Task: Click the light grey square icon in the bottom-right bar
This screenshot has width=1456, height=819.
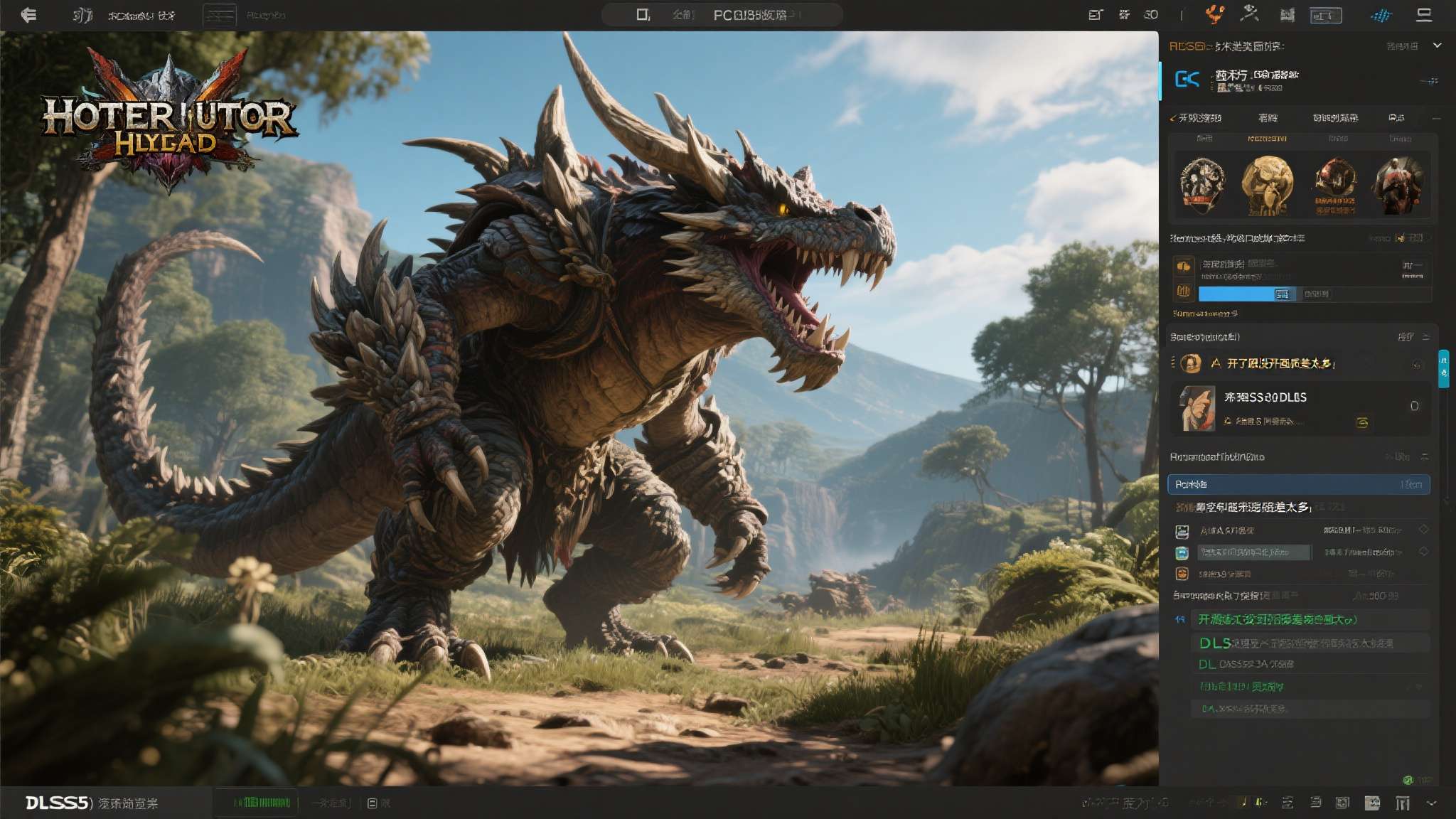Action: coord(1372,803)
